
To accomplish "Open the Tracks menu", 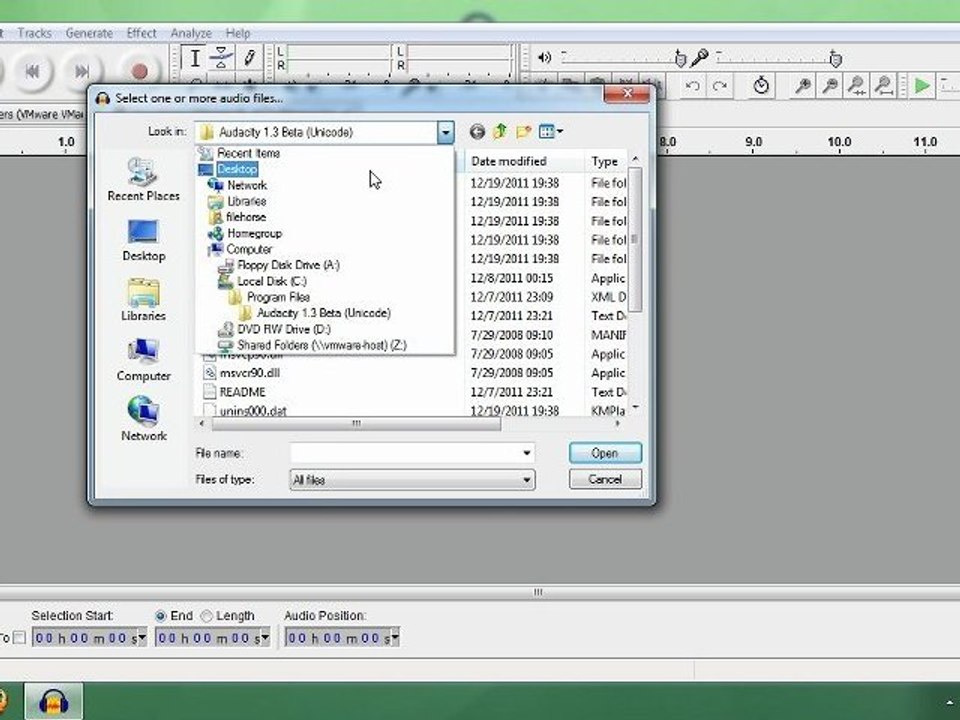I will click(x=34, y=33).
